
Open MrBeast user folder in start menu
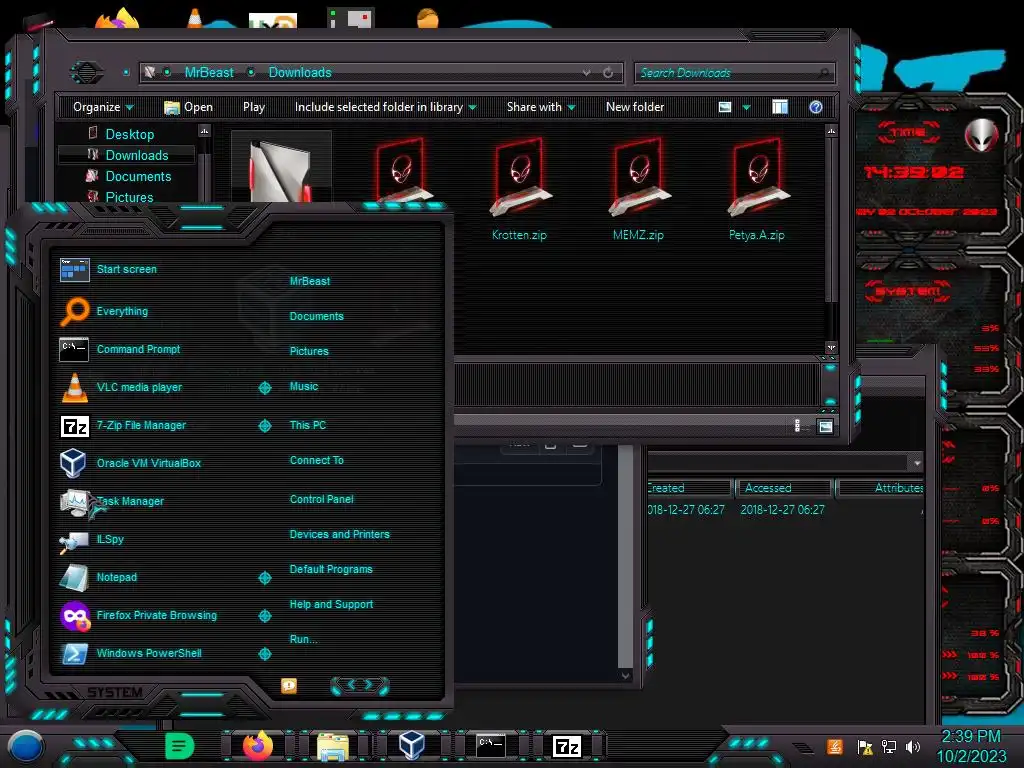(310, 281)
